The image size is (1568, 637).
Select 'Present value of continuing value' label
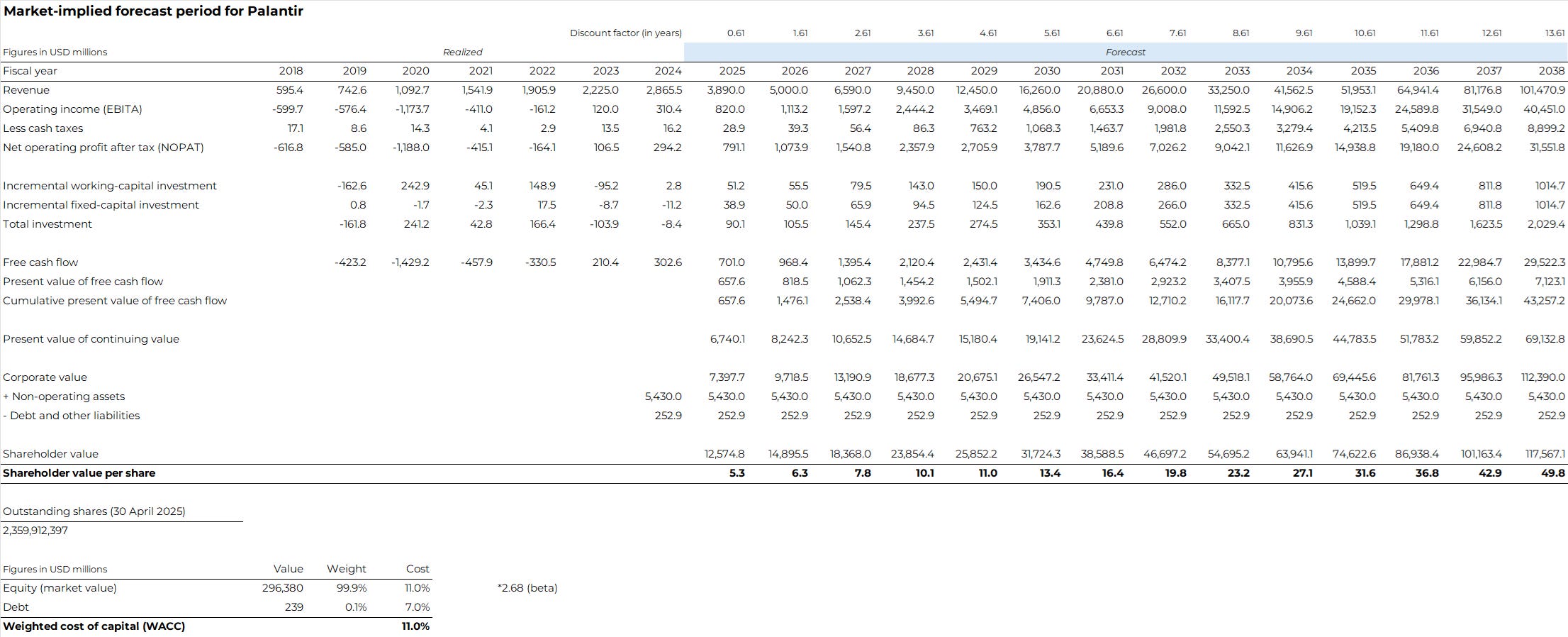(x=91, y=339)
